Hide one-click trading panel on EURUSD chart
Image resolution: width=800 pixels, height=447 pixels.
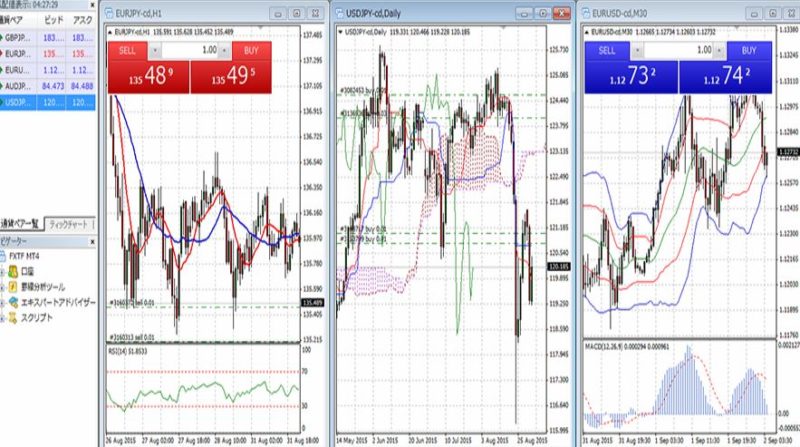pyautogui.click(x=586, y=32)
